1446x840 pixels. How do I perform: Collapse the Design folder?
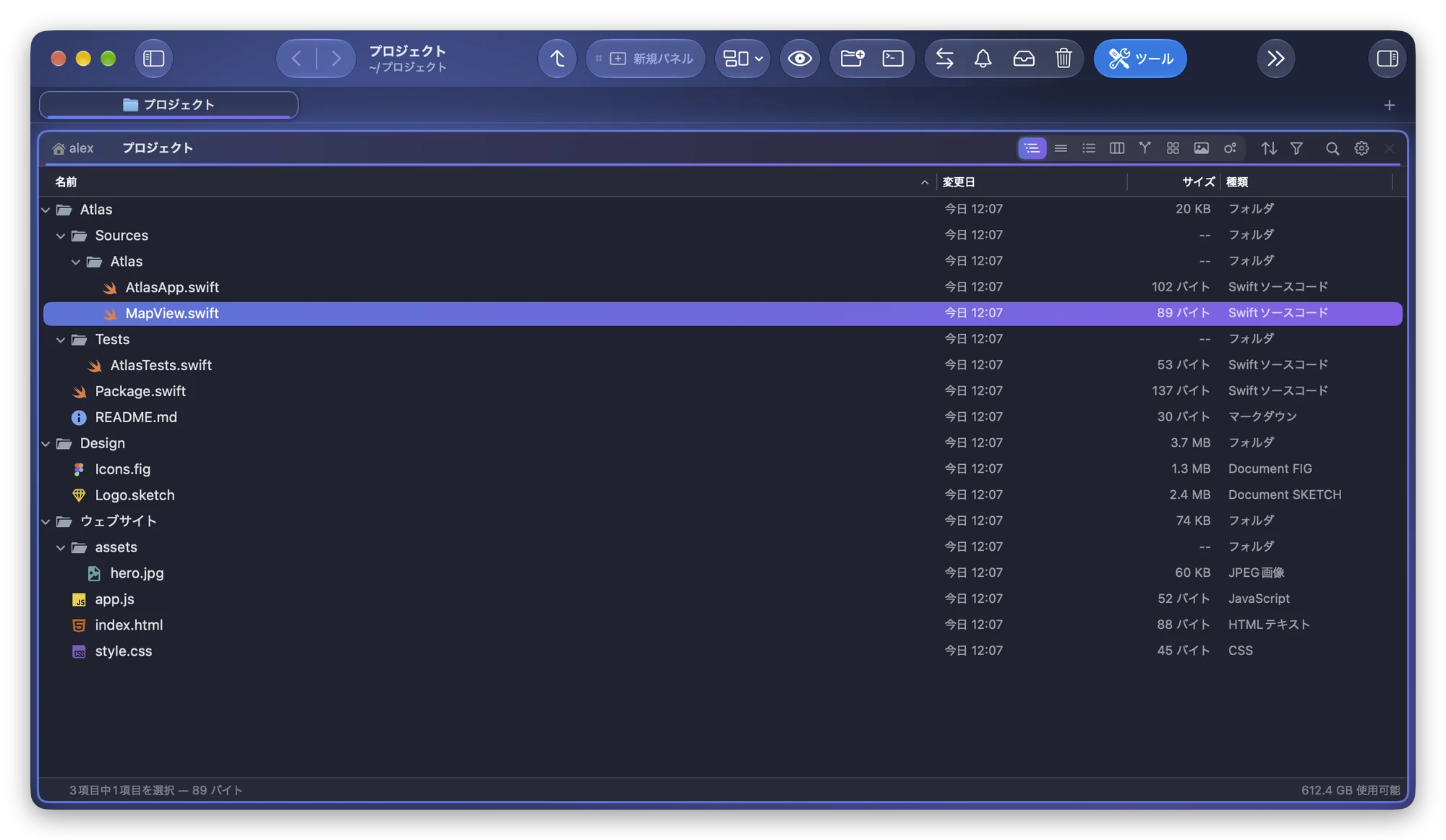[46, 444]
